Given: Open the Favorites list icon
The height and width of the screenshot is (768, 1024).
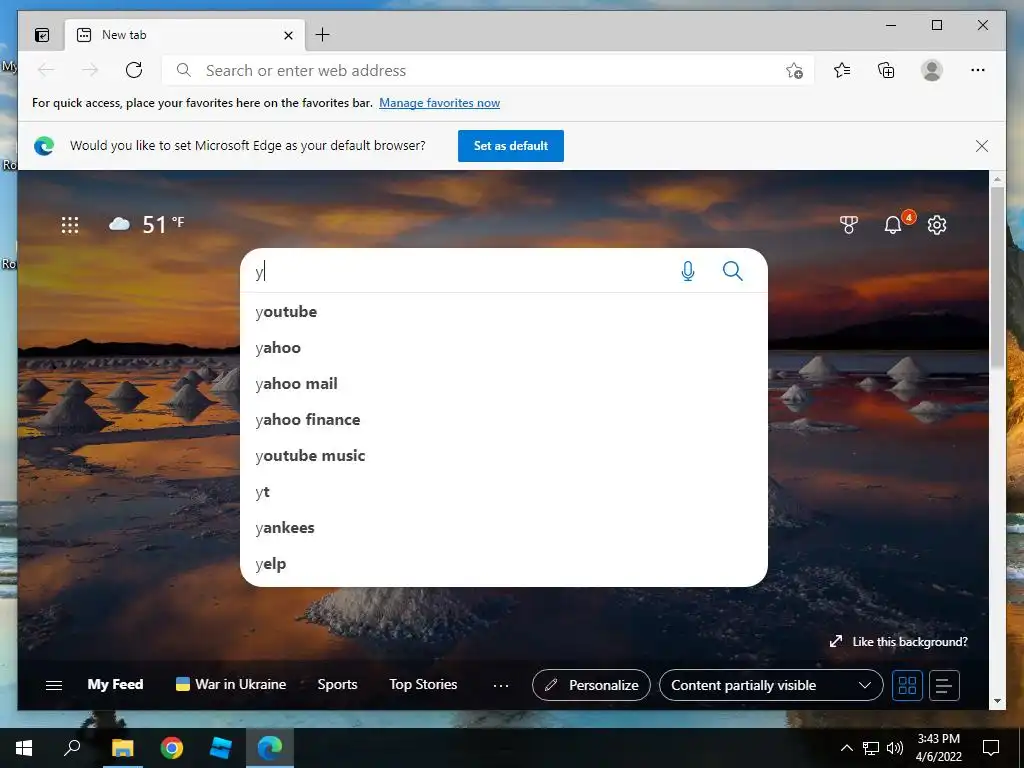Looking at the screenshot, I should click(842, 70).
